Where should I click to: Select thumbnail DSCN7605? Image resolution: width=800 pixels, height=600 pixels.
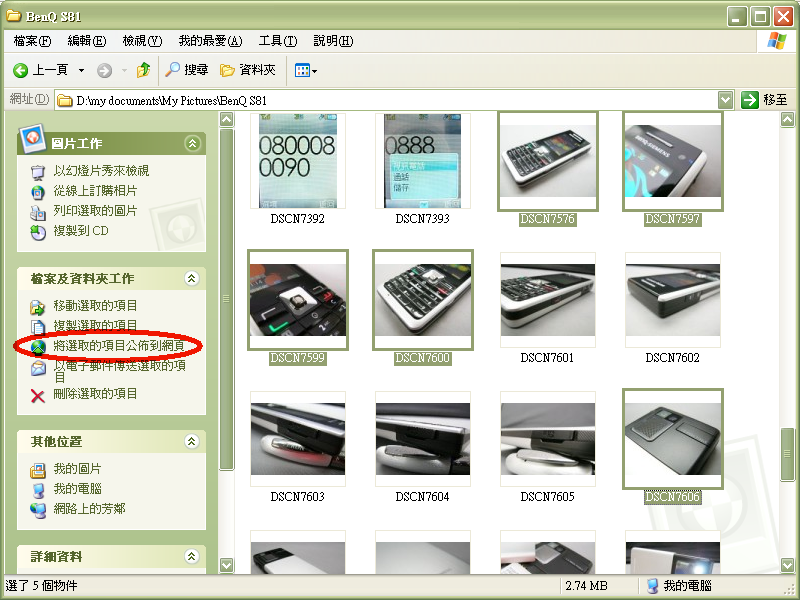(547, 439)
